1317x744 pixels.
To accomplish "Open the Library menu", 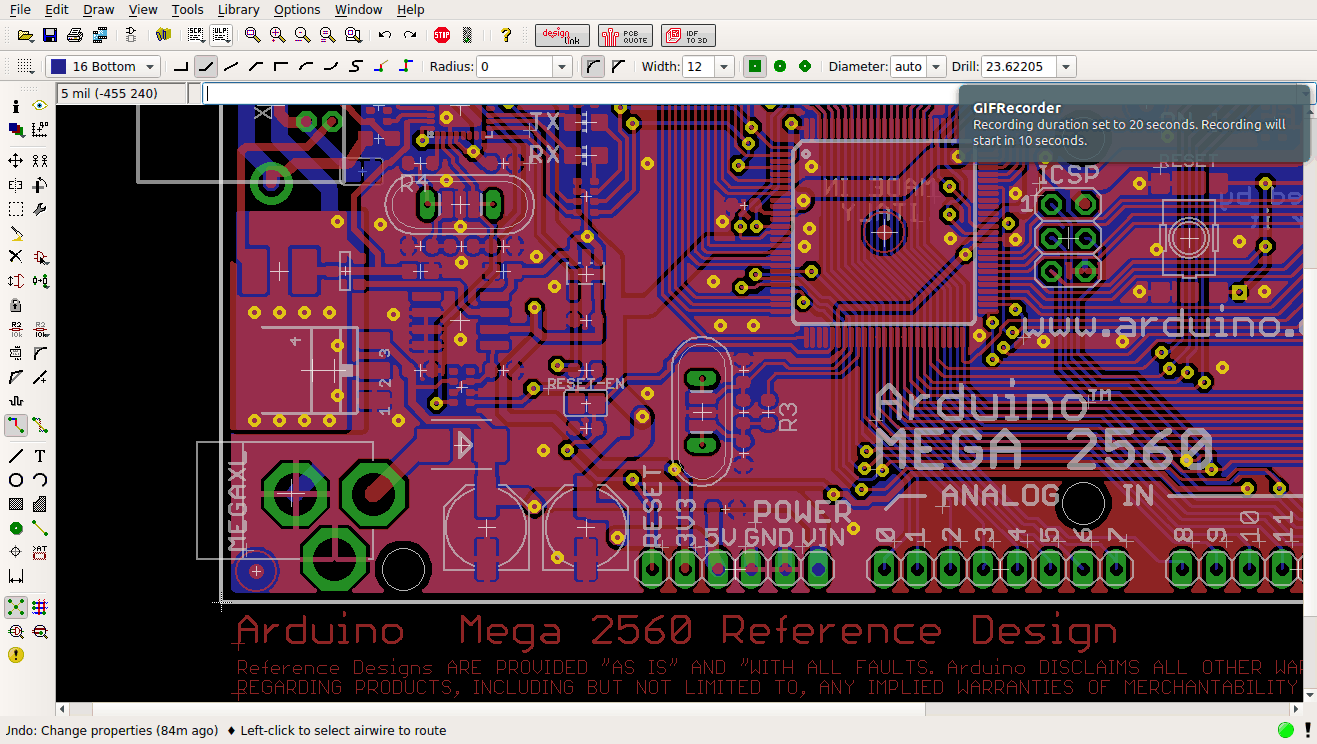I will [238, 10].
